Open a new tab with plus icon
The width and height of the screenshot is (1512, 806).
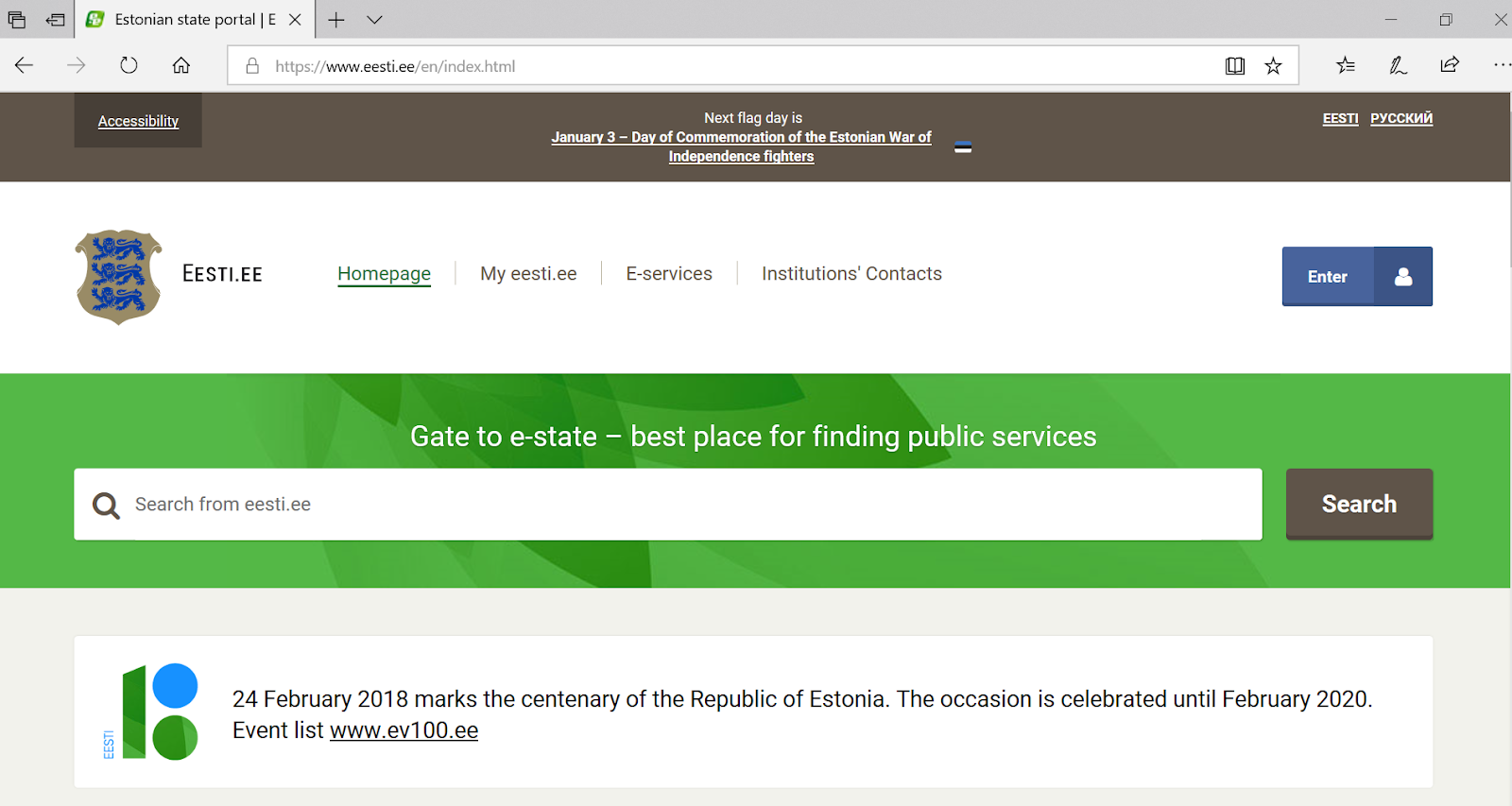(336, 19)
